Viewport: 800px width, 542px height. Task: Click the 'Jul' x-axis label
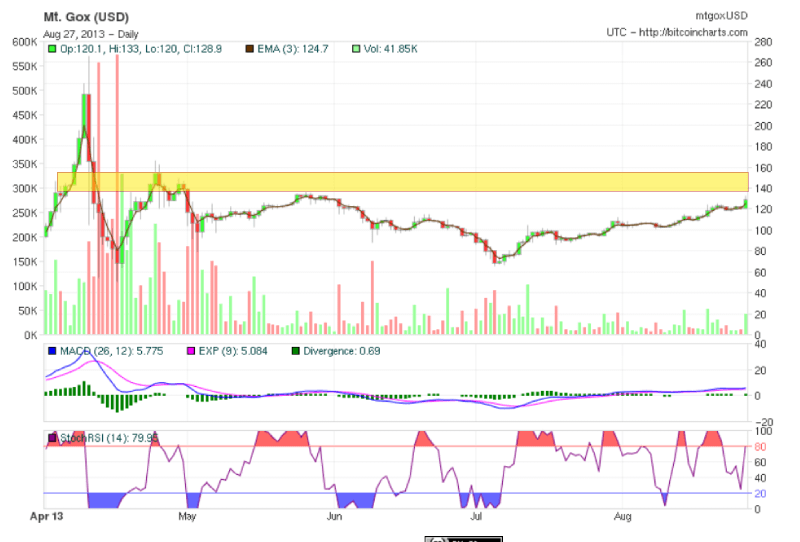coord(476,516)
